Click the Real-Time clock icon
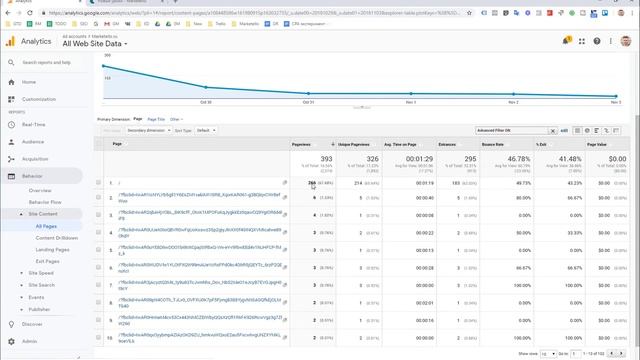This screenshot has height=360, width=640. pos(11,124)
